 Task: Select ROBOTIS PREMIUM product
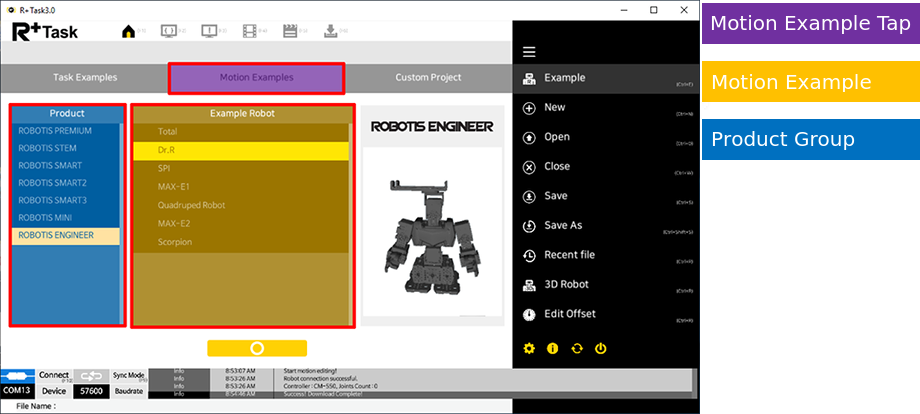click(x=66, y=131)
